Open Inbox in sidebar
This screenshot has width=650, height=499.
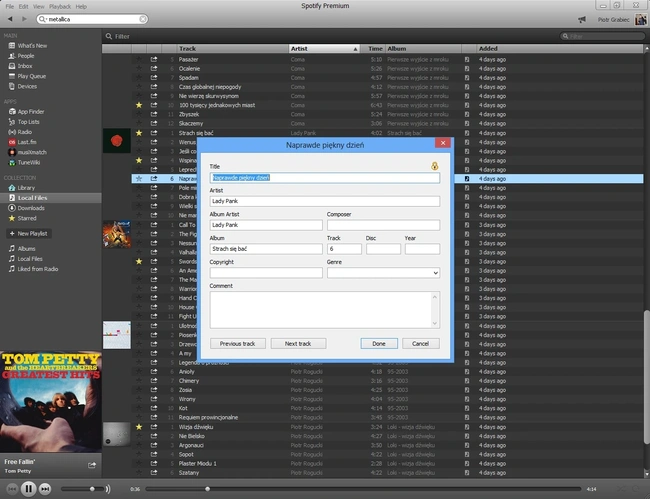point(20,66)
